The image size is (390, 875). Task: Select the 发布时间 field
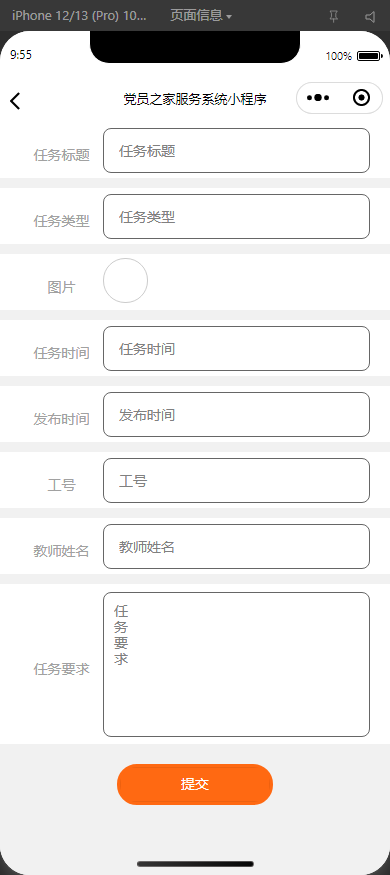[237, 415]
